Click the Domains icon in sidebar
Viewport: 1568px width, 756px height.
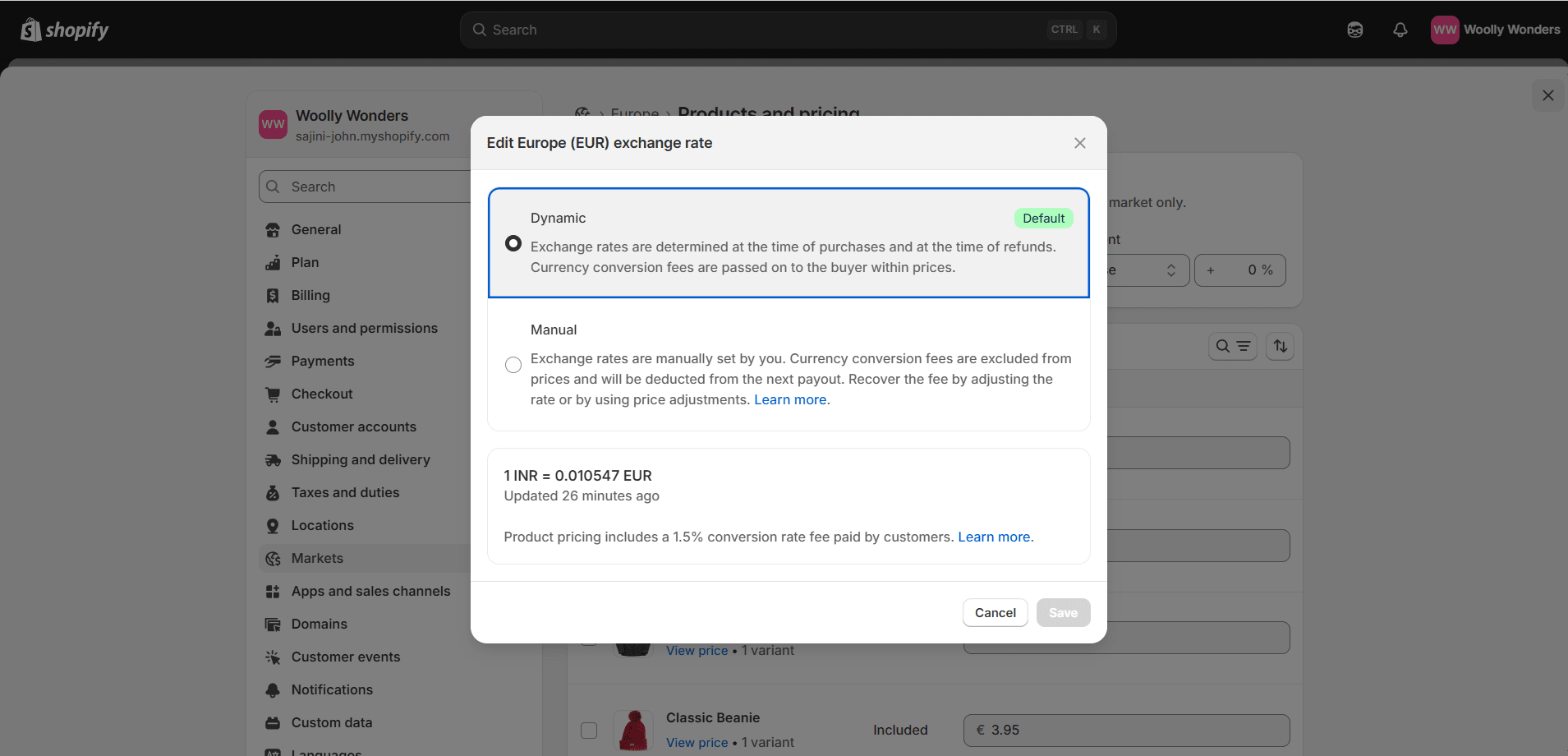coord(273,625)
